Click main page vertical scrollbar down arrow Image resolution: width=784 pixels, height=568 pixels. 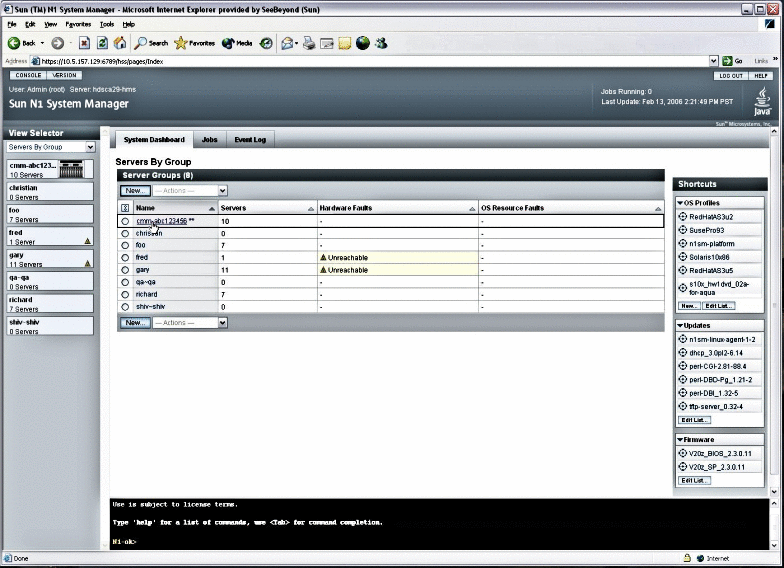(x=774, y=492)
